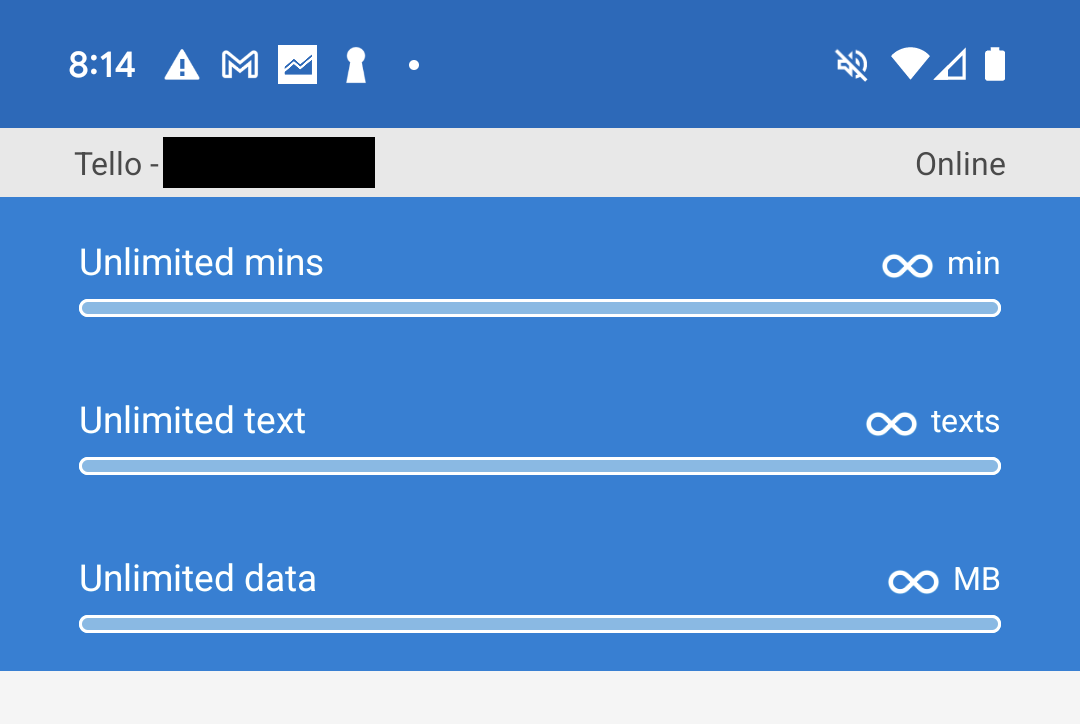Select the Unlimited data label

pos(197,579)
